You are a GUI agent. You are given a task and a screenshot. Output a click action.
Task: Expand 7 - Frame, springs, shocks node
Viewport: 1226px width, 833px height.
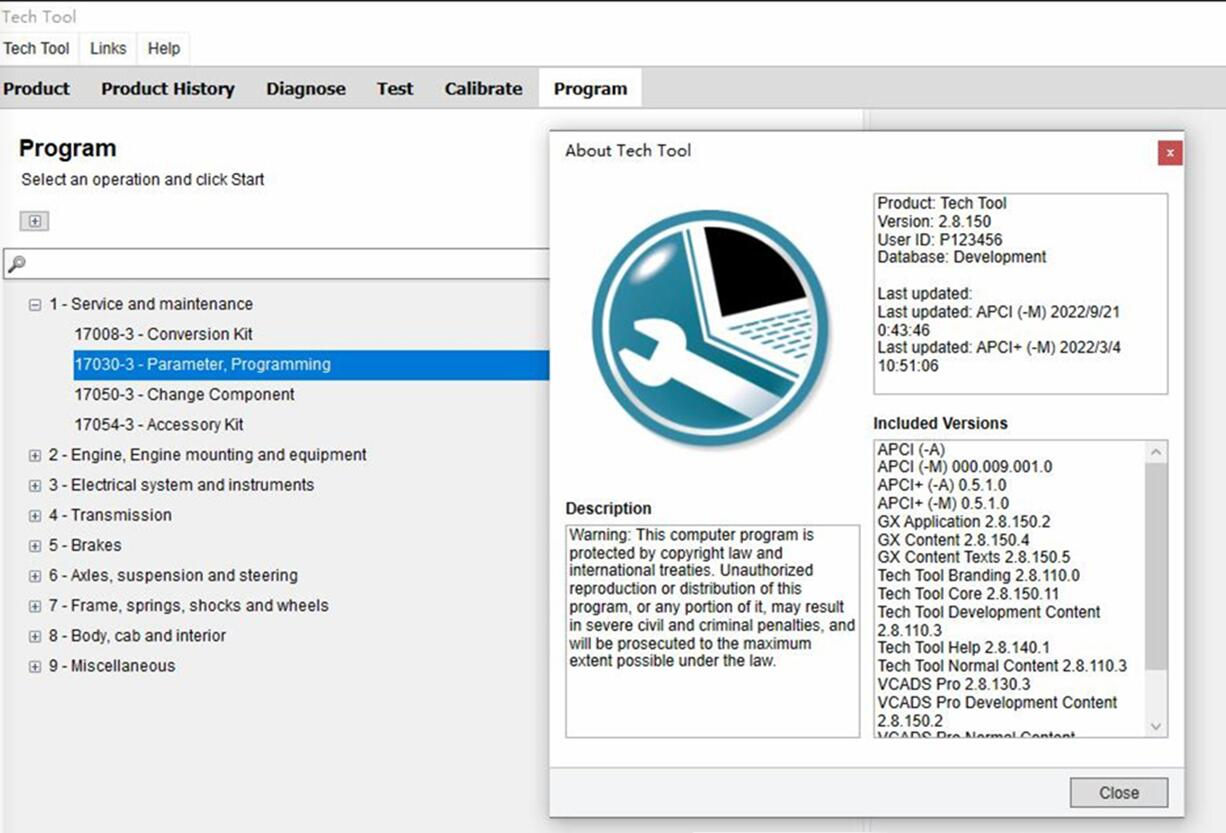click(x=35, y=606)
